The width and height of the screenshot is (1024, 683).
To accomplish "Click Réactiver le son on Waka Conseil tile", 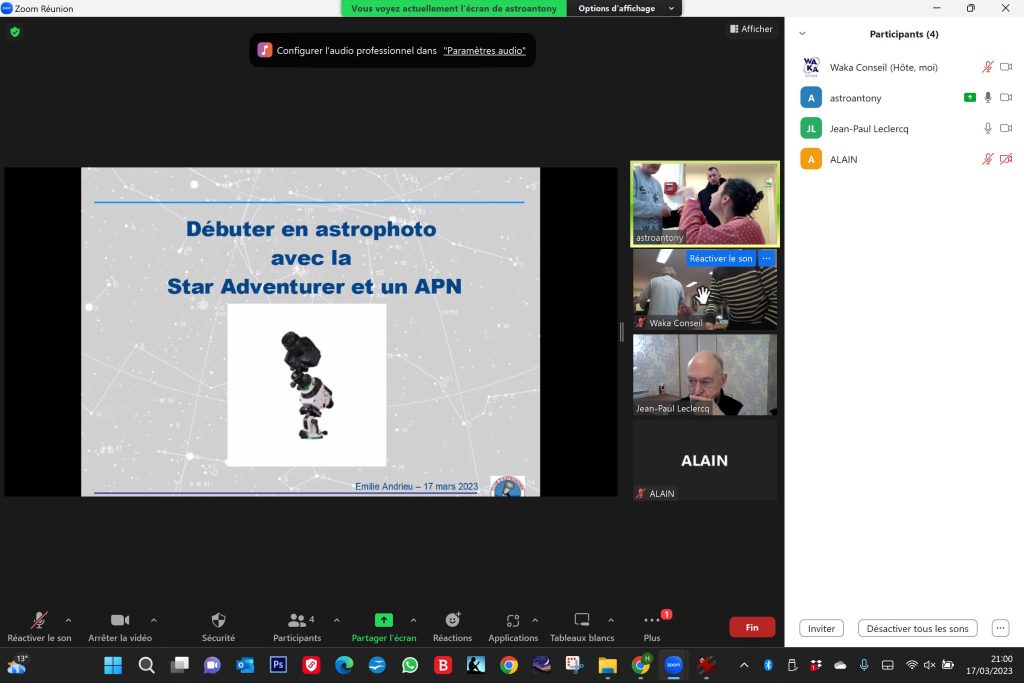I will [720, 259].
